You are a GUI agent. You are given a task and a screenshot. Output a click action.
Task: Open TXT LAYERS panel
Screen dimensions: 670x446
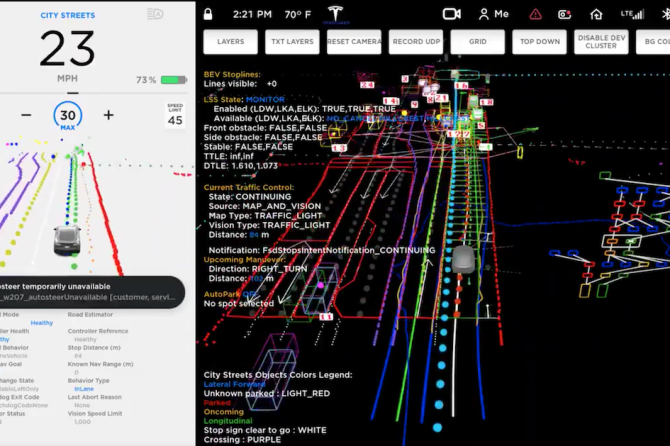click(292, 42)
